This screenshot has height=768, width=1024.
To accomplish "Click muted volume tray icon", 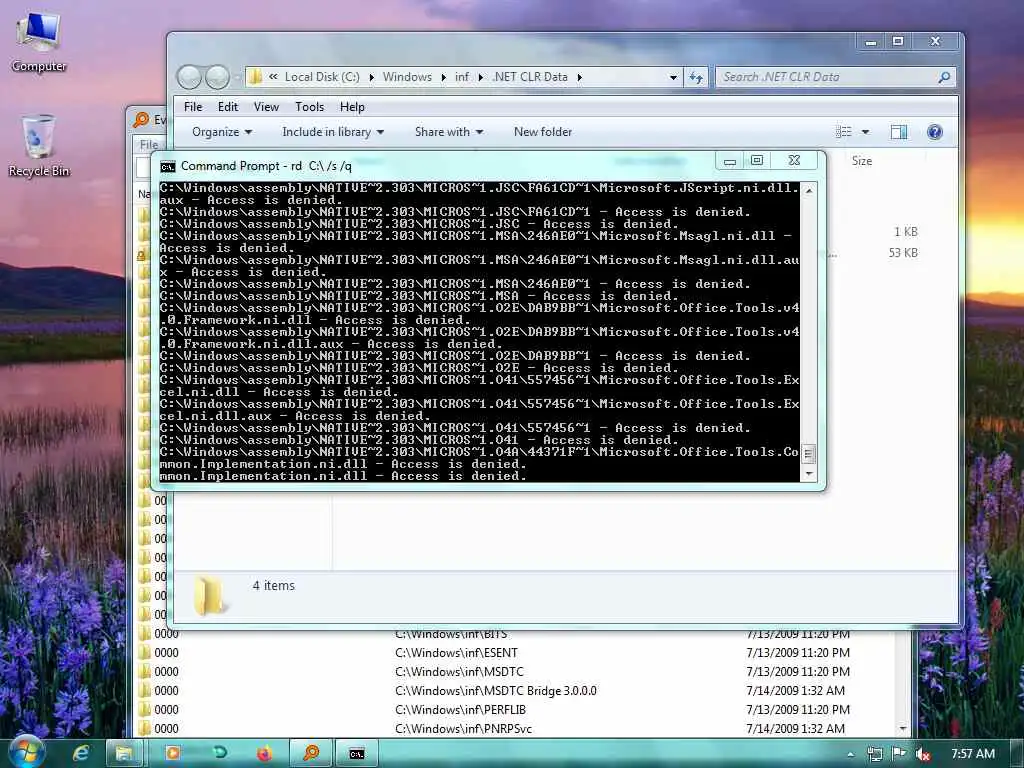I will (923, 754).
